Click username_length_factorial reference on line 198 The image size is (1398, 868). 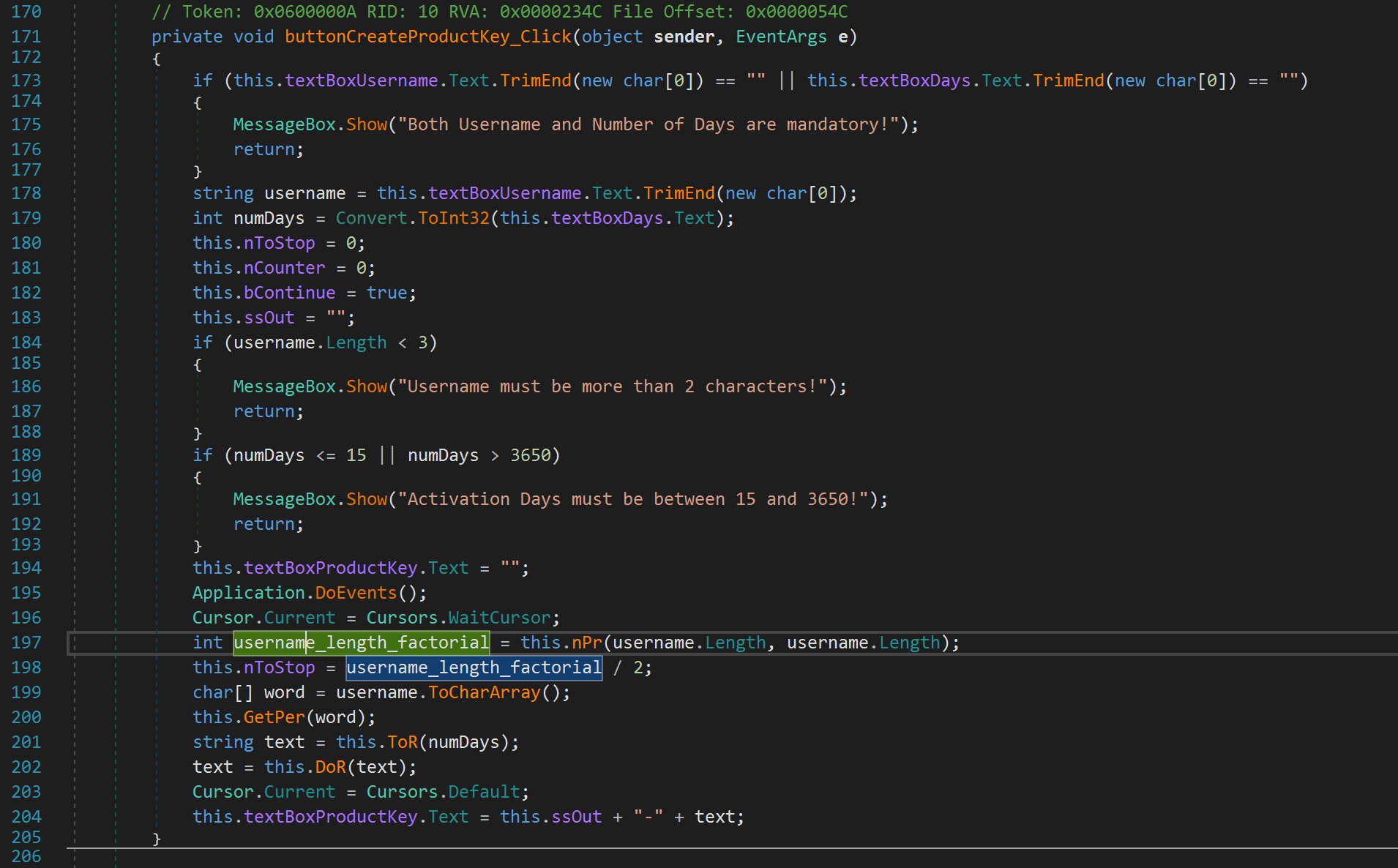coord(474,667)
